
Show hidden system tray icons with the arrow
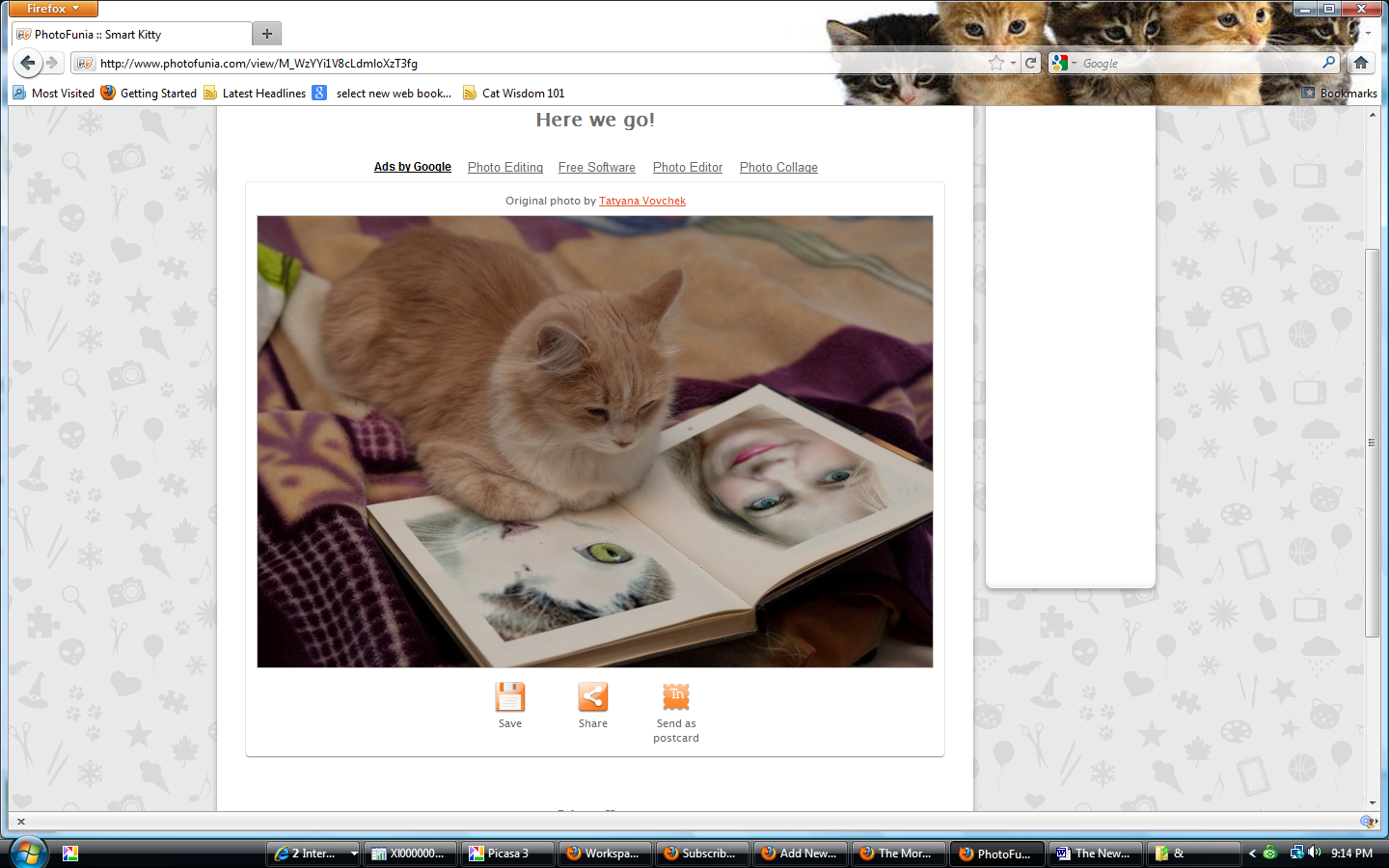click(1252, 854)
